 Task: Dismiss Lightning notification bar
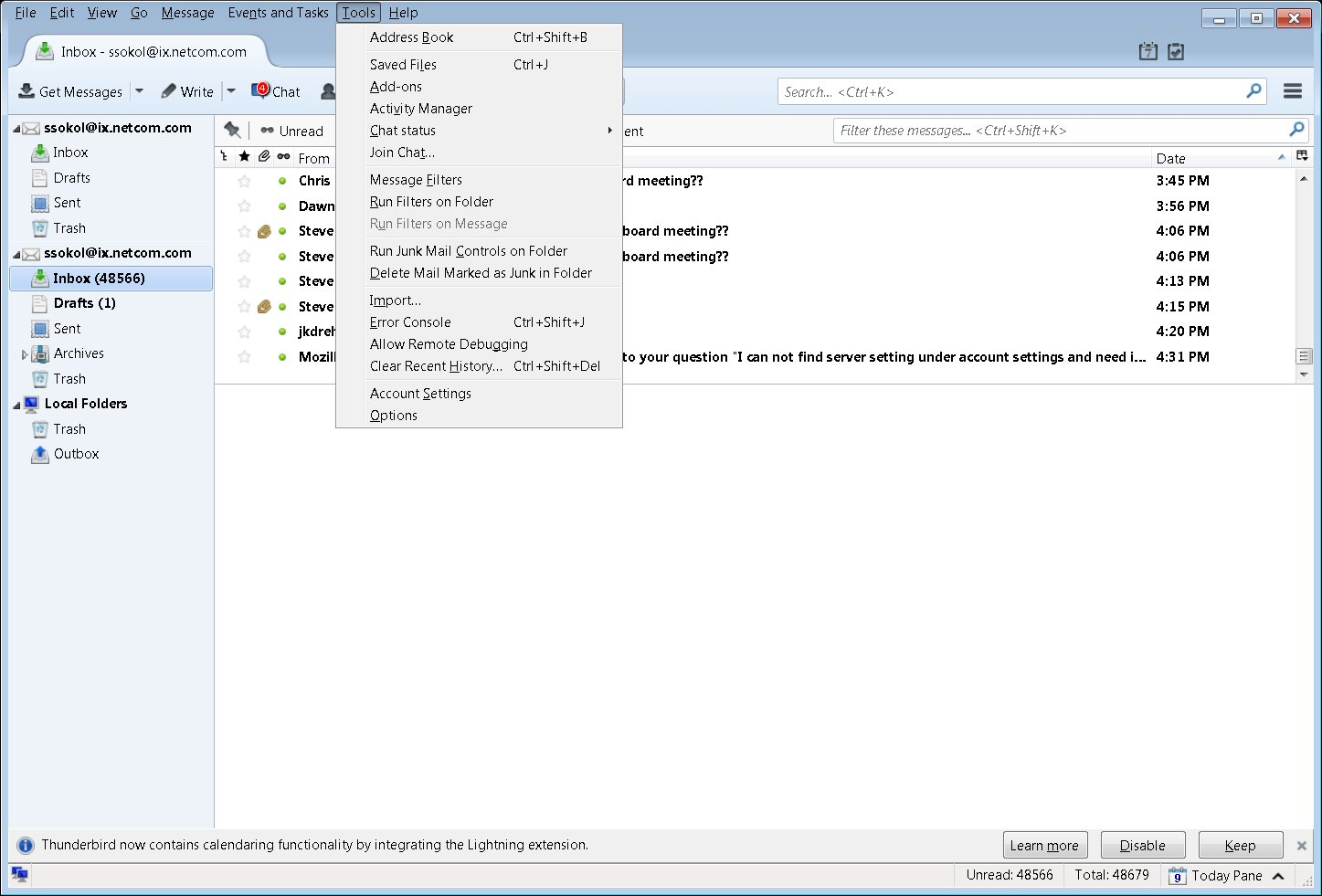click(x=1302, y=846)
